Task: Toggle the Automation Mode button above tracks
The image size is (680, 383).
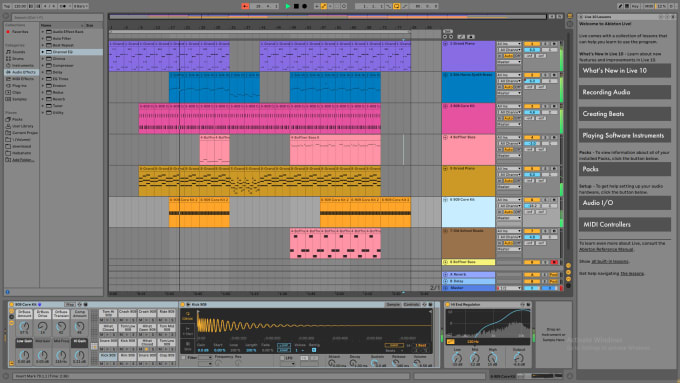Action: point(461,37)
